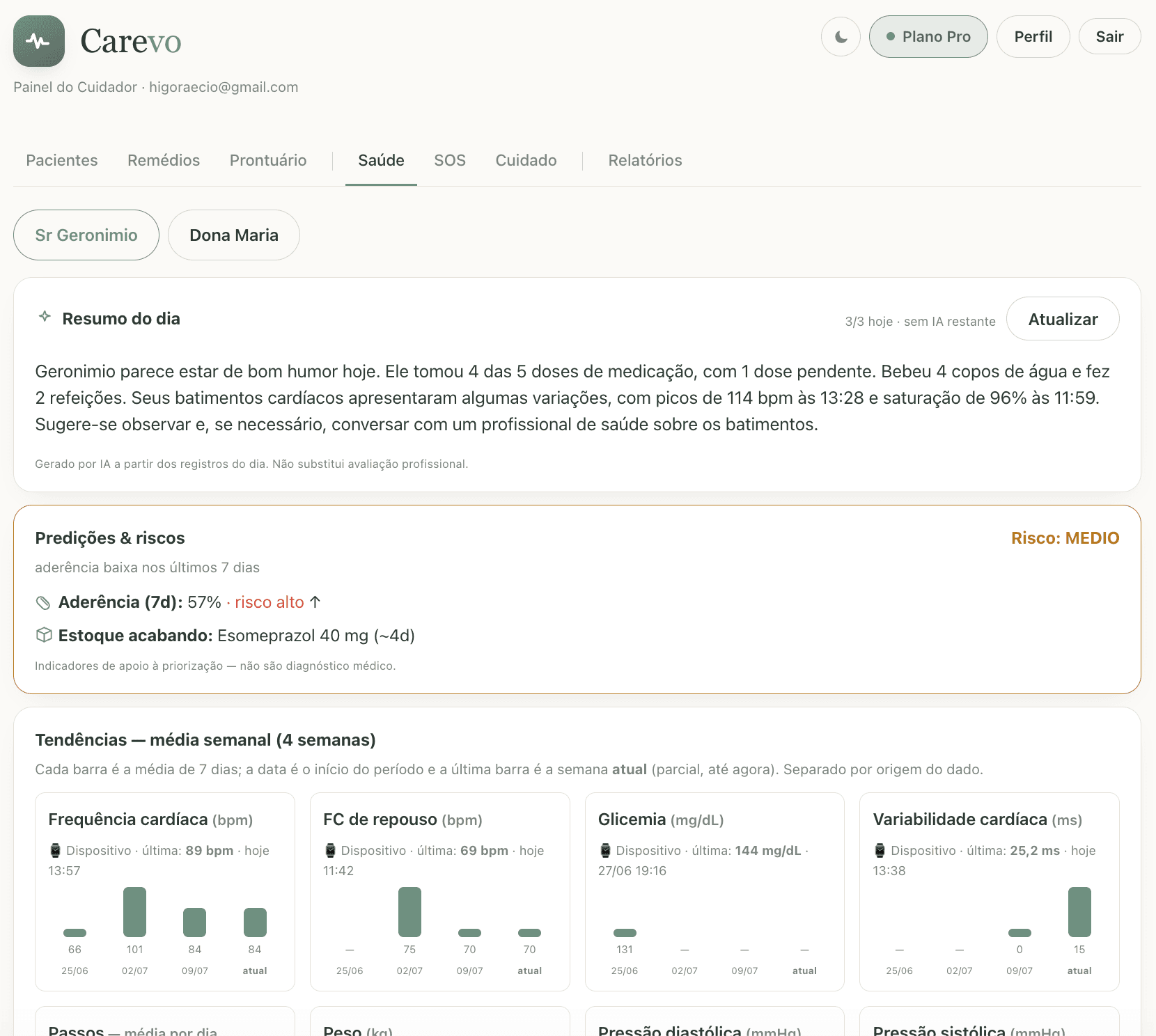Click the '25,2 ms' last variability value
The image size is (1156, 1036).
[1035, 851]
